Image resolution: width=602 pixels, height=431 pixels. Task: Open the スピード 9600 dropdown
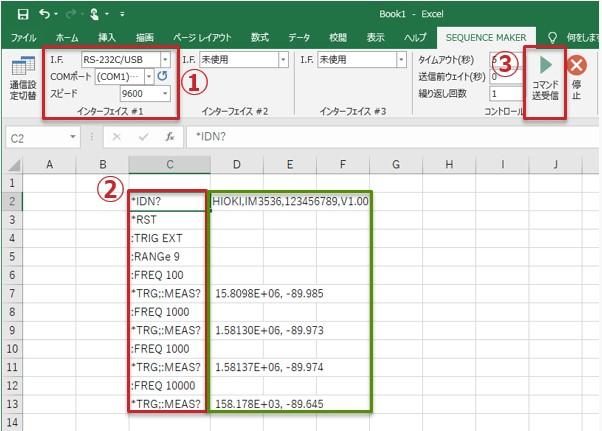point(165,93)
